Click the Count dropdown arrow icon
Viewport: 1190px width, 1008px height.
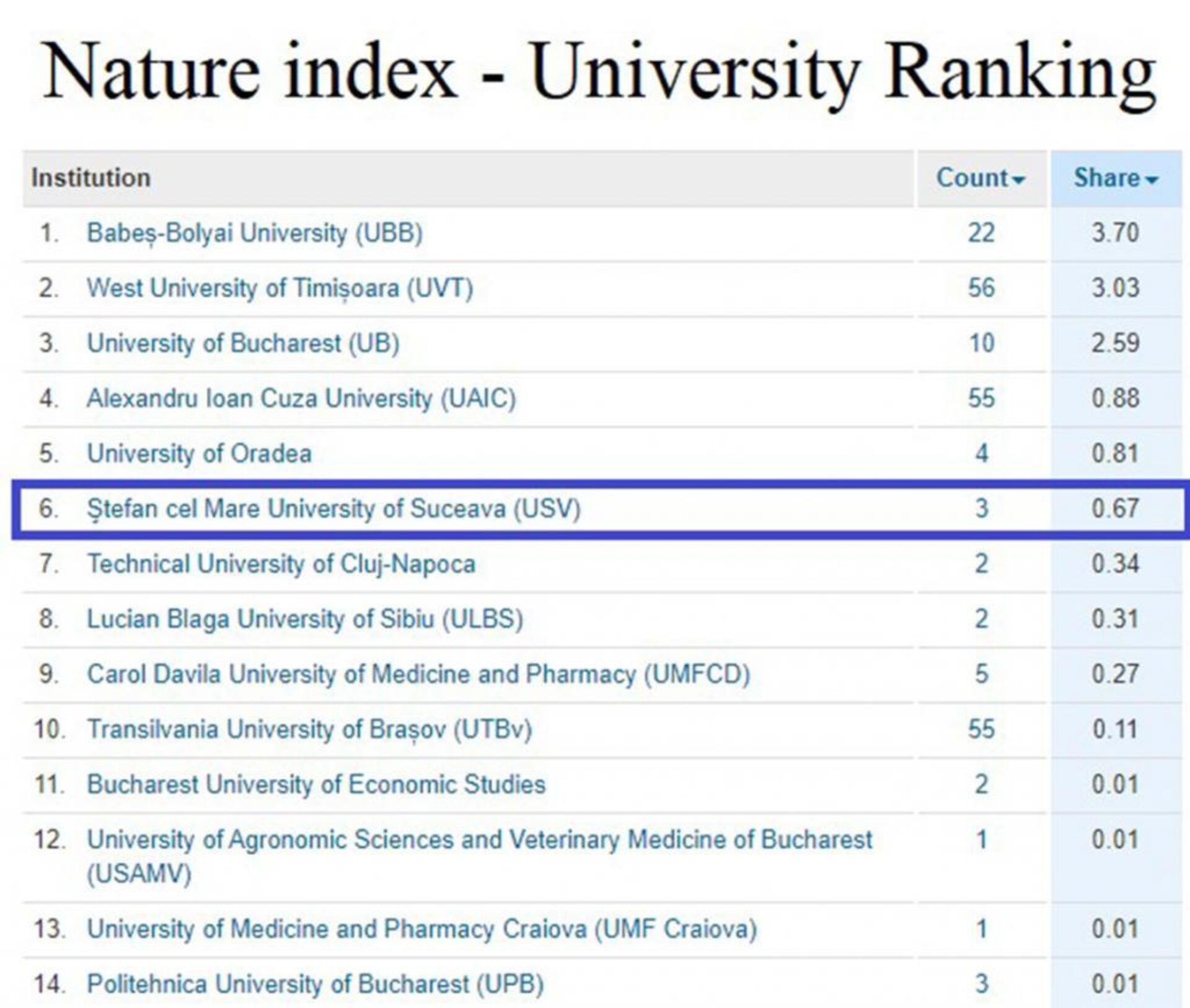(x=1018, y=180)
